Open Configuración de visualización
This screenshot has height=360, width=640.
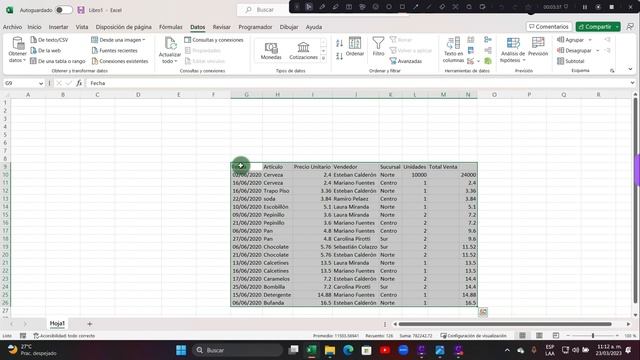tap(473, 336)
